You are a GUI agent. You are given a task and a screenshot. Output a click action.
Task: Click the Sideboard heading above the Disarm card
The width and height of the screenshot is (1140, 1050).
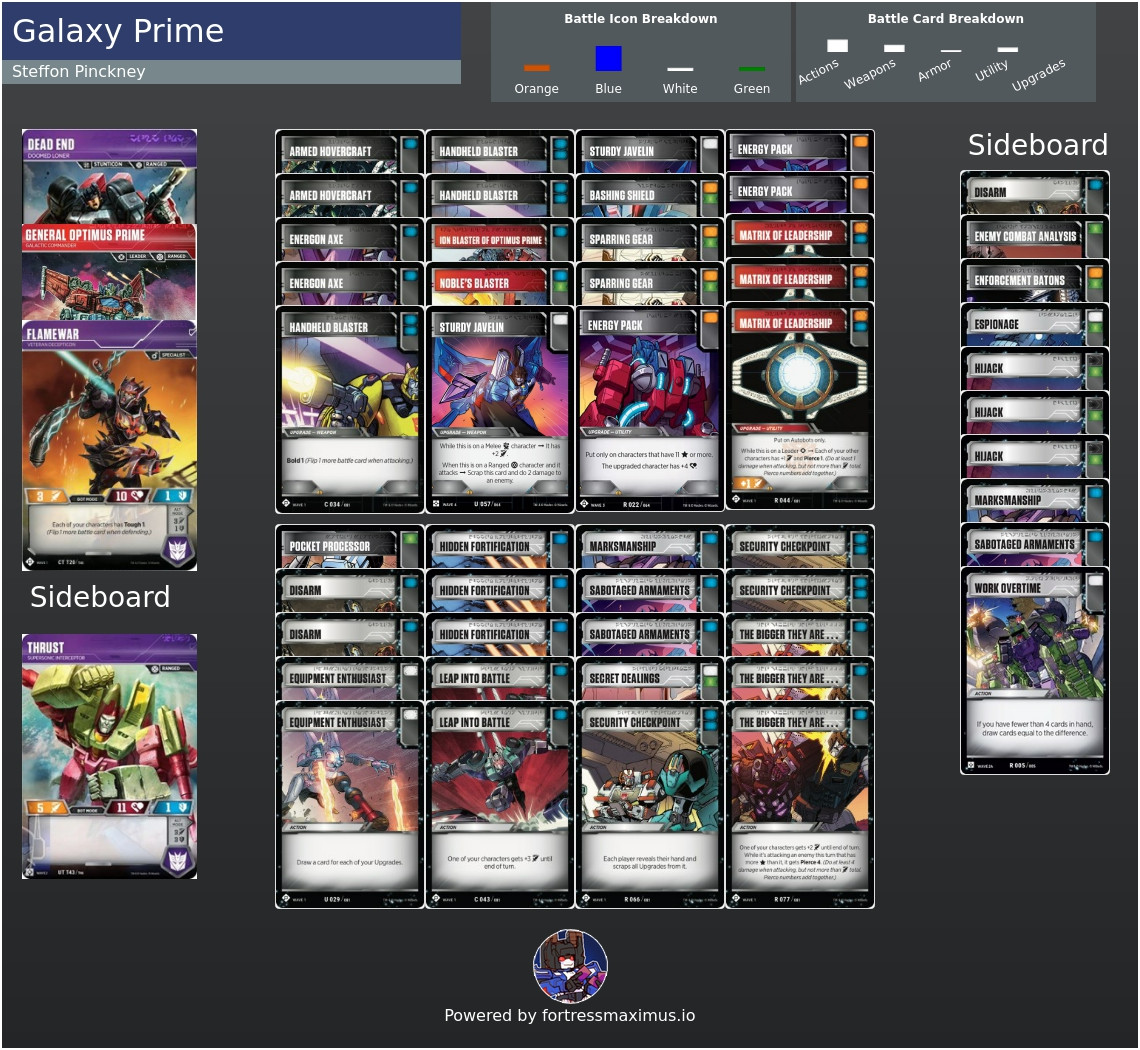pyautogui.click(x=1037, y=145)
